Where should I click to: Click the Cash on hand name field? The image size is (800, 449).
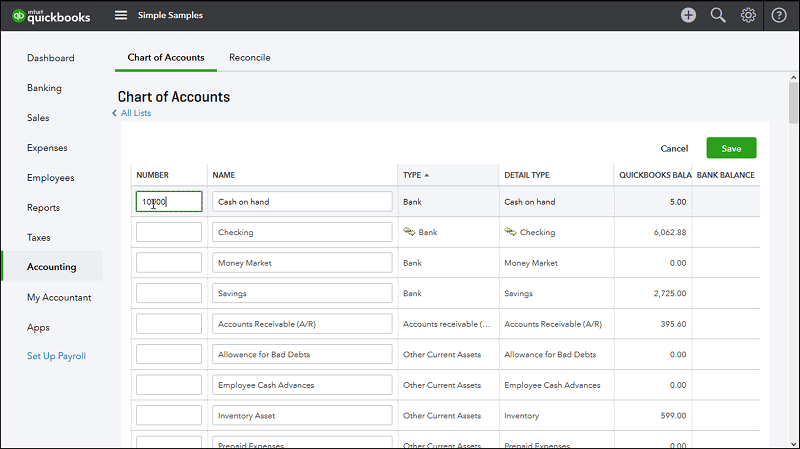click(x=302, y=202)
